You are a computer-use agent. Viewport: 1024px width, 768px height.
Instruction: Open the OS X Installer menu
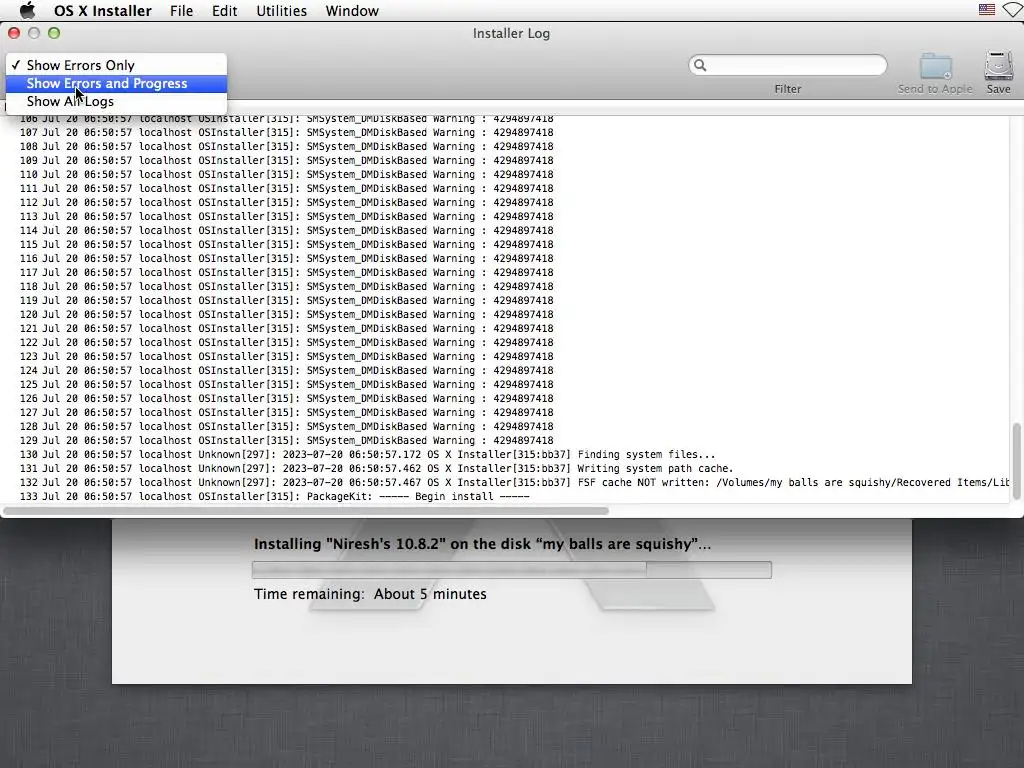coord(103,10)
